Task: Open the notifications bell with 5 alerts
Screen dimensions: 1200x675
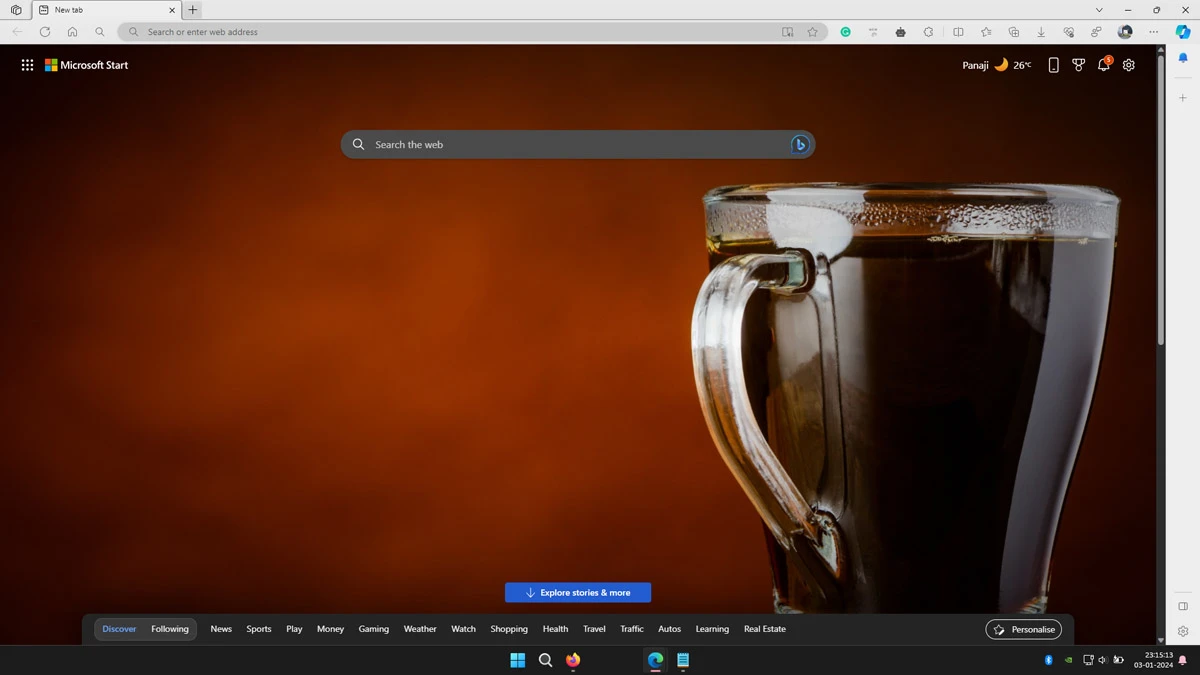Action: point(1103,64)
